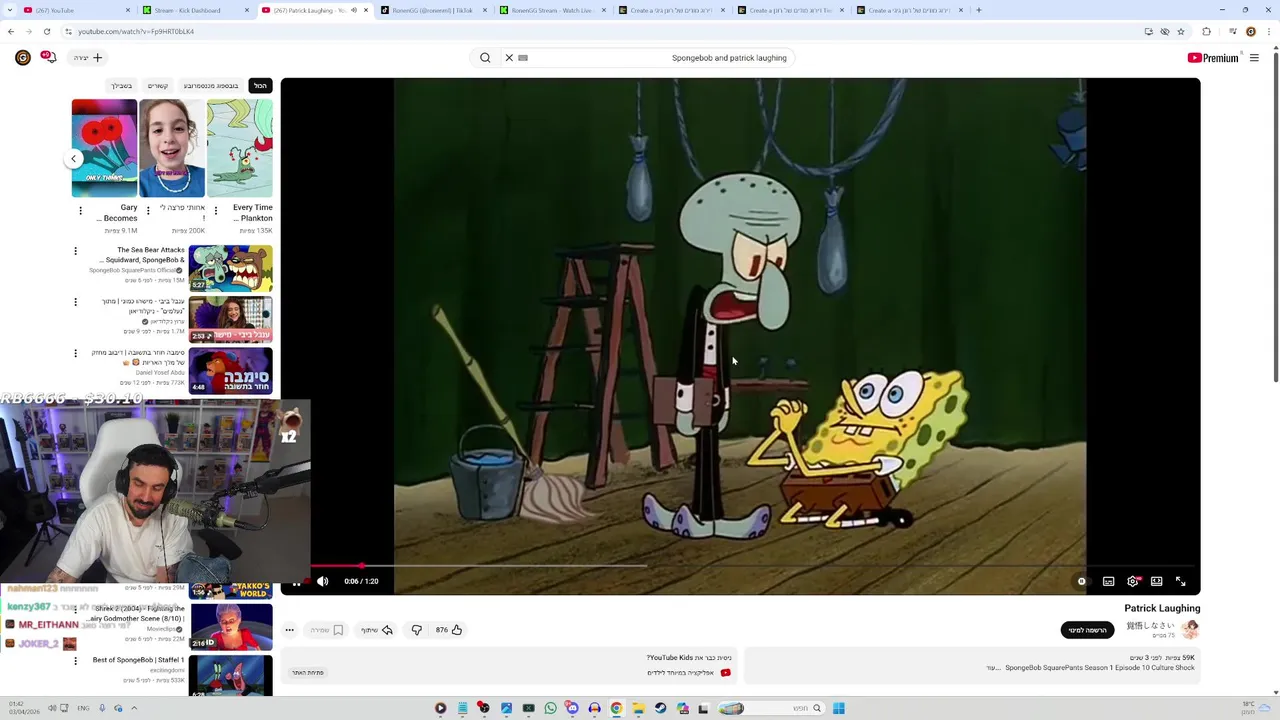Select the leftmost filter chip
Image resolution: width=1280 pixels, height=720 pixels.
coord(122,86)
